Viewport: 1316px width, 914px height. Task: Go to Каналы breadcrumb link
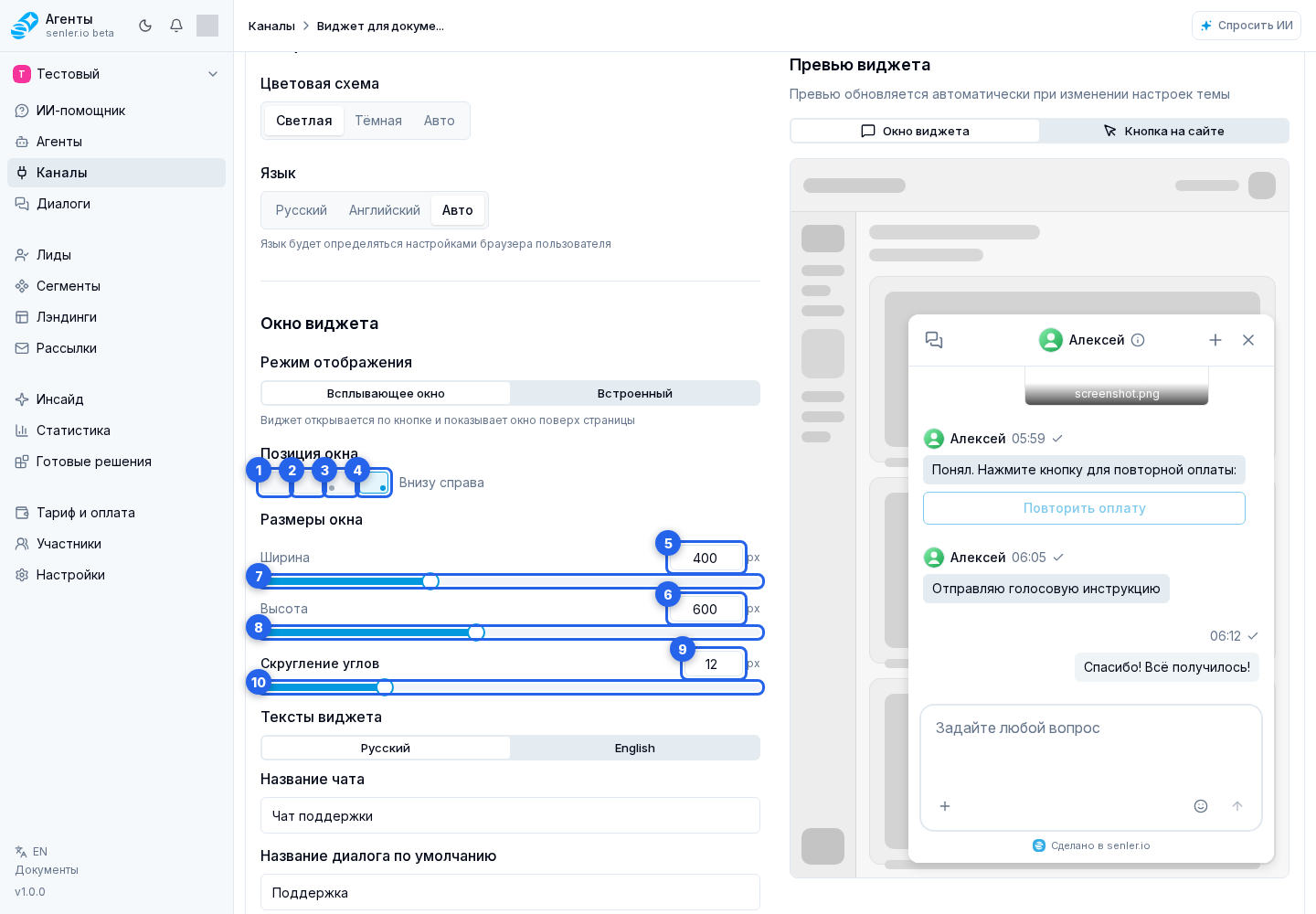(271, 26)
